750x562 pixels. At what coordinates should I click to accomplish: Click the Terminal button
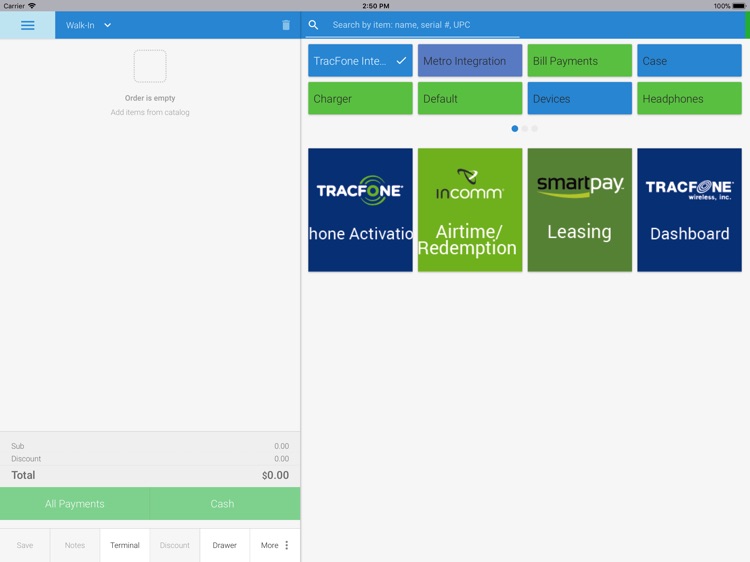125,545
